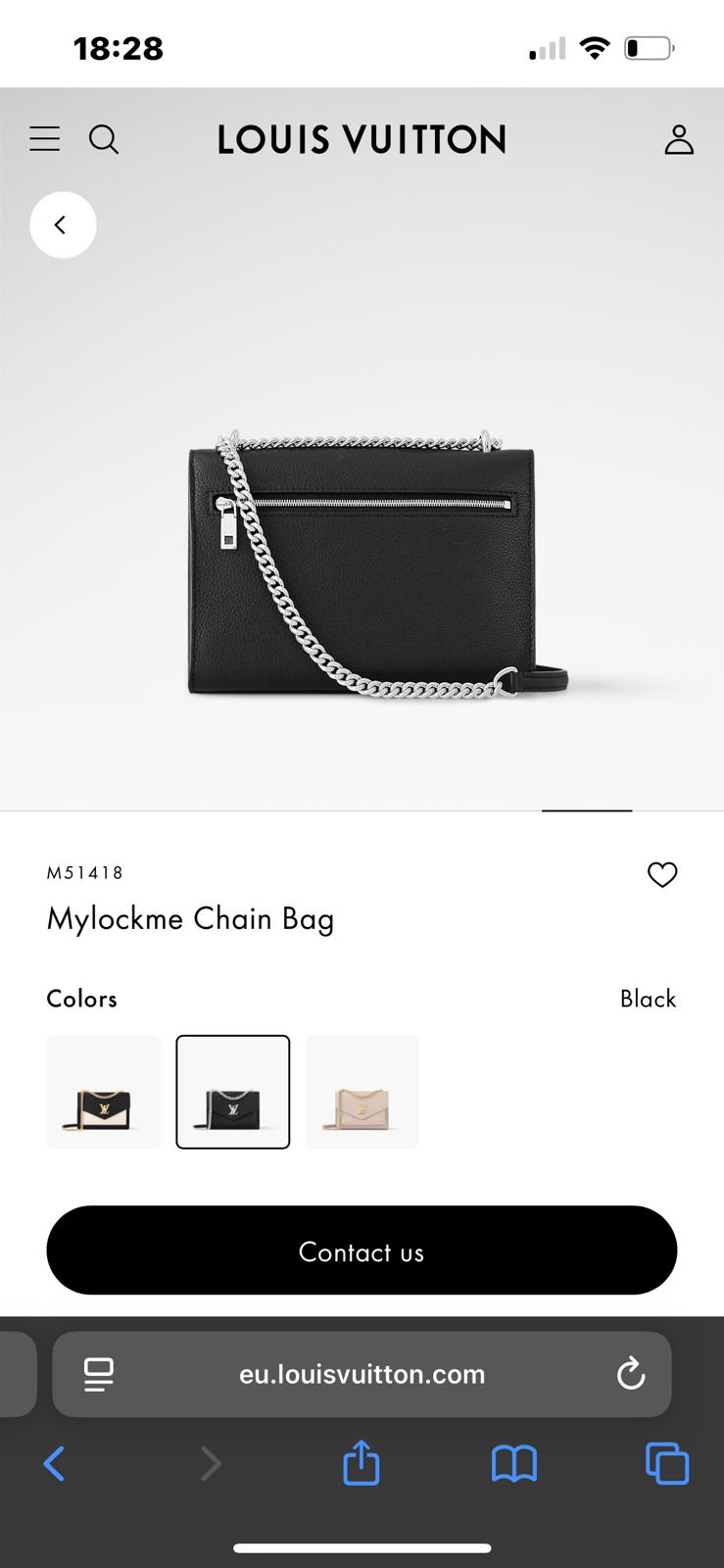
Task: Tap the Safari share icon
Action: (x=362, y=1462)
